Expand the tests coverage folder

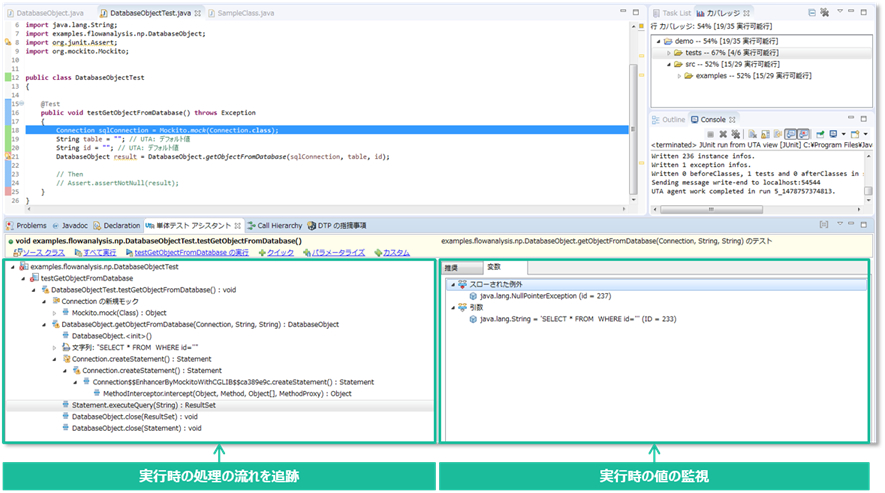tap(669, 53)
